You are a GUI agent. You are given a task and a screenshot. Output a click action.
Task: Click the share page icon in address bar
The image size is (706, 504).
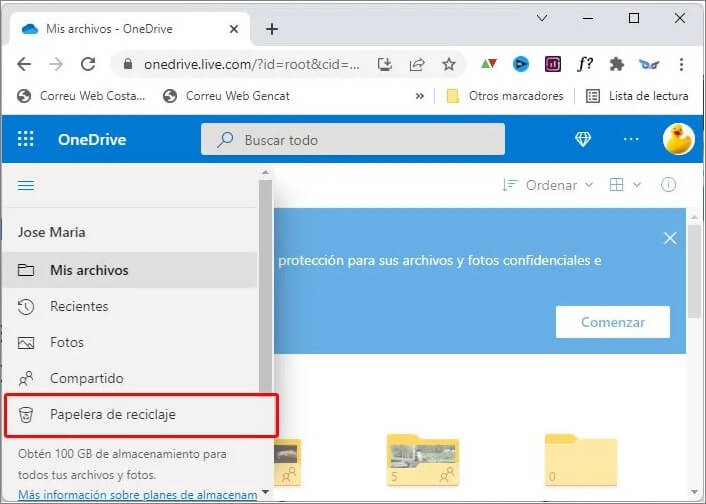pos(417,64)
